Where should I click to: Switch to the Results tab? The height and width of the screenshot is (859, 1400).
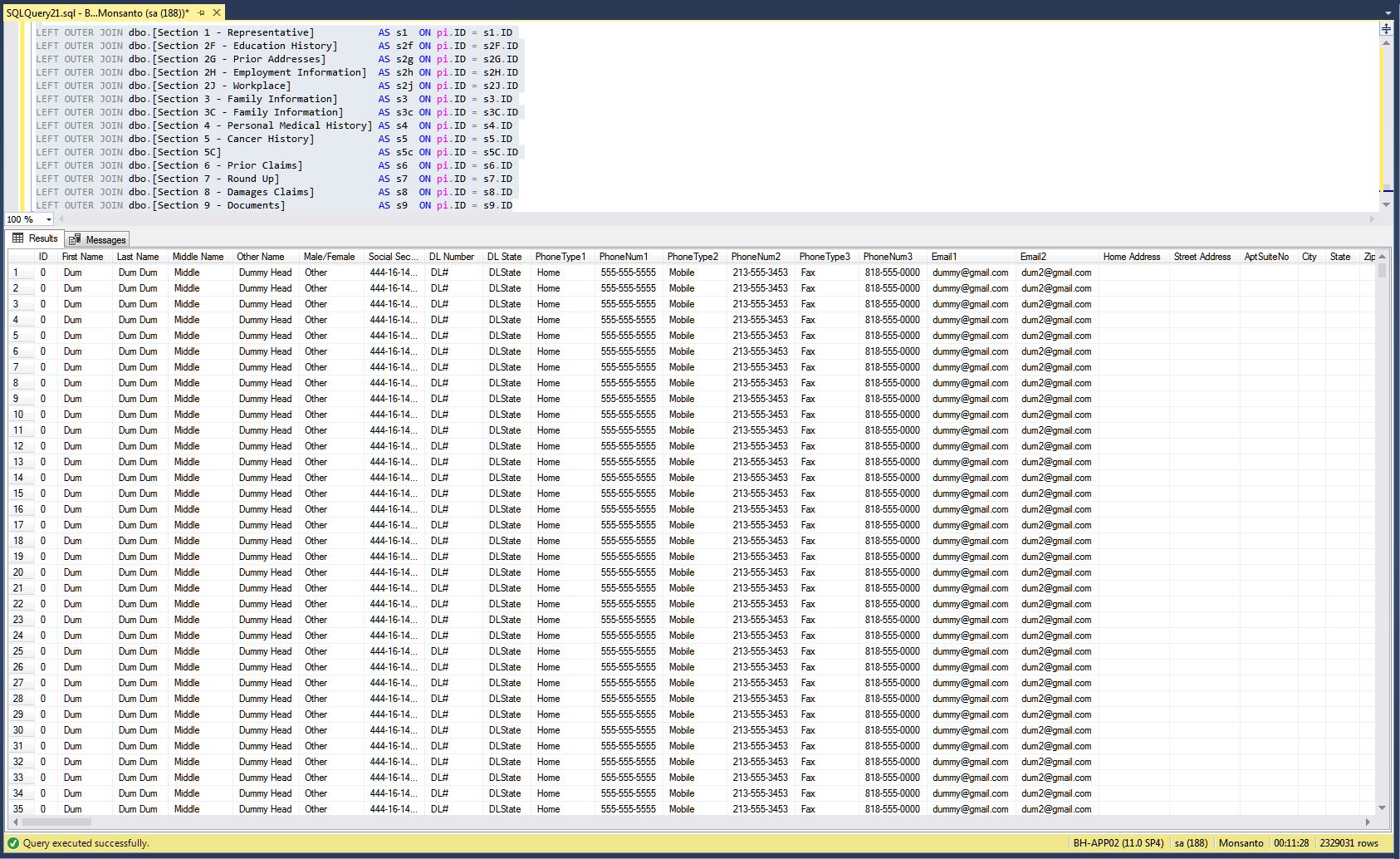click(x=35, y=238)
